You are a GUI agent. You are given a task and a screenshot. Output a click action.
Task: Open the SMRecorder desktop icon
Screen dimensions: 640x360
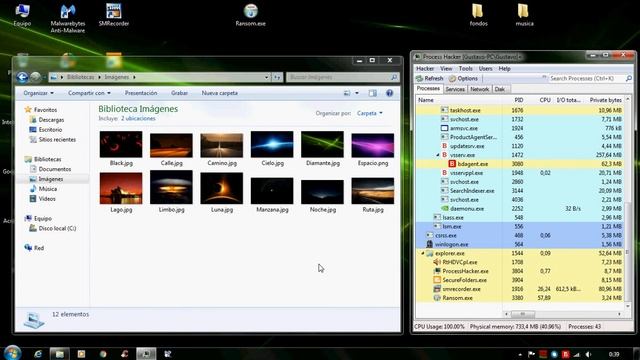pyautogui.click(x=113, y=15)
